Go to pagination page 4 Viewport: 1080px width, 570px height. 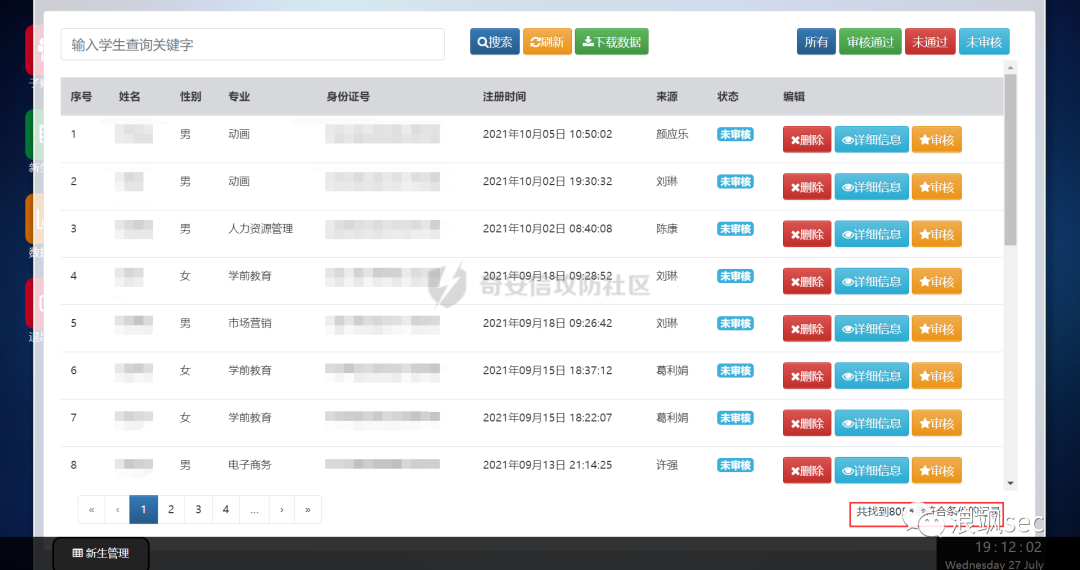(226, 509)
